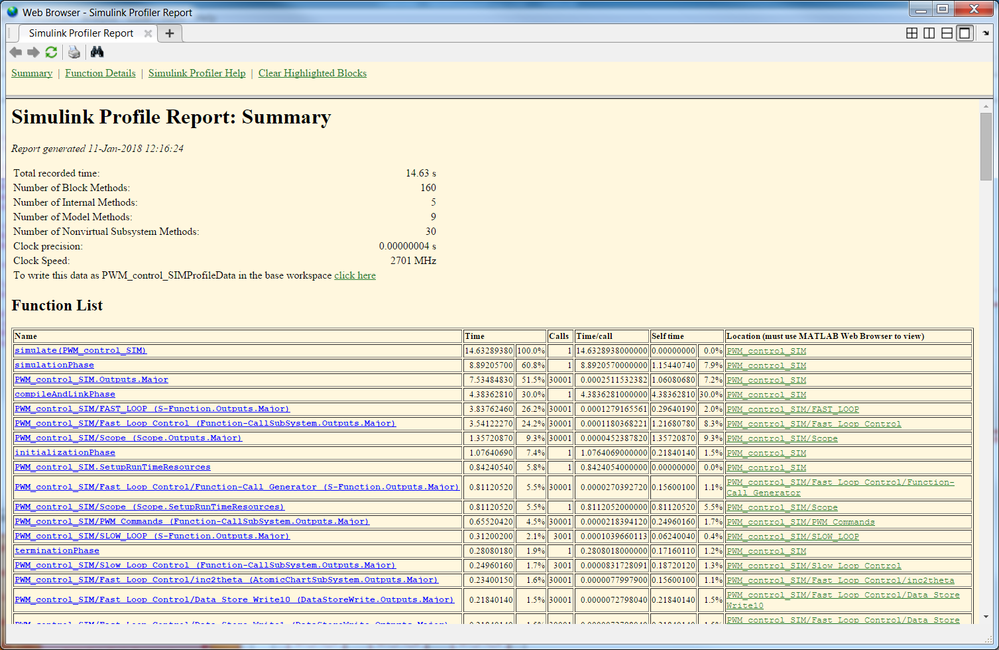The width and height of the screenshot is (999, 650).
Task: Open the Data_Store_Write10 DataStoreWrite Outputs.Major link
Action: pyautogui.click(x=234, y=600)
